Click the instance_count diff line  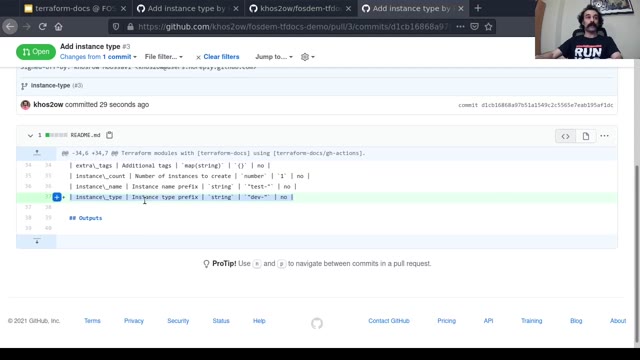click(x=316, y=176)
